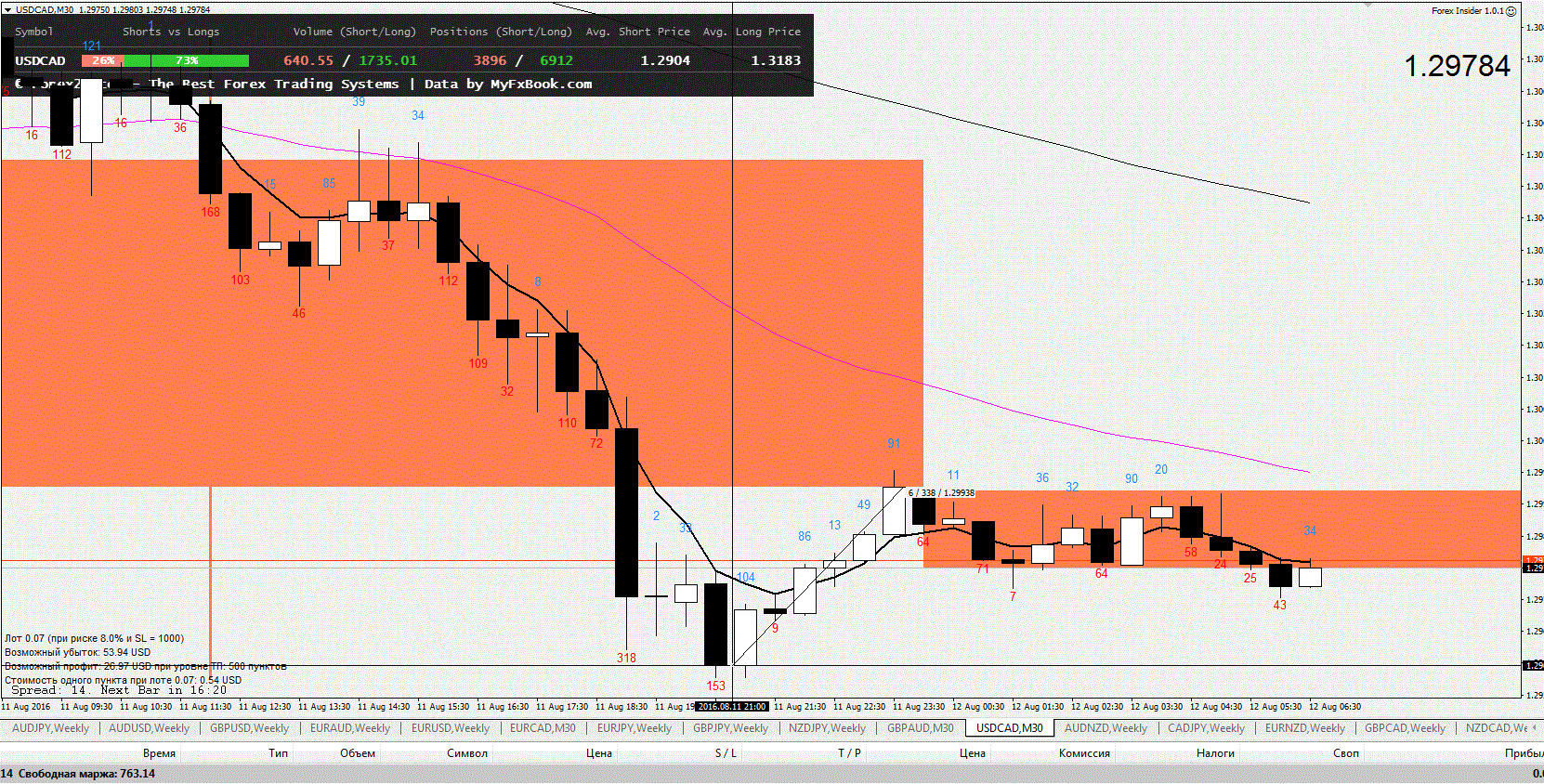1544x784 pixels.
Task: Switch to the GBPAUD,M30 chart tab
Action: [x=920, y=728]
